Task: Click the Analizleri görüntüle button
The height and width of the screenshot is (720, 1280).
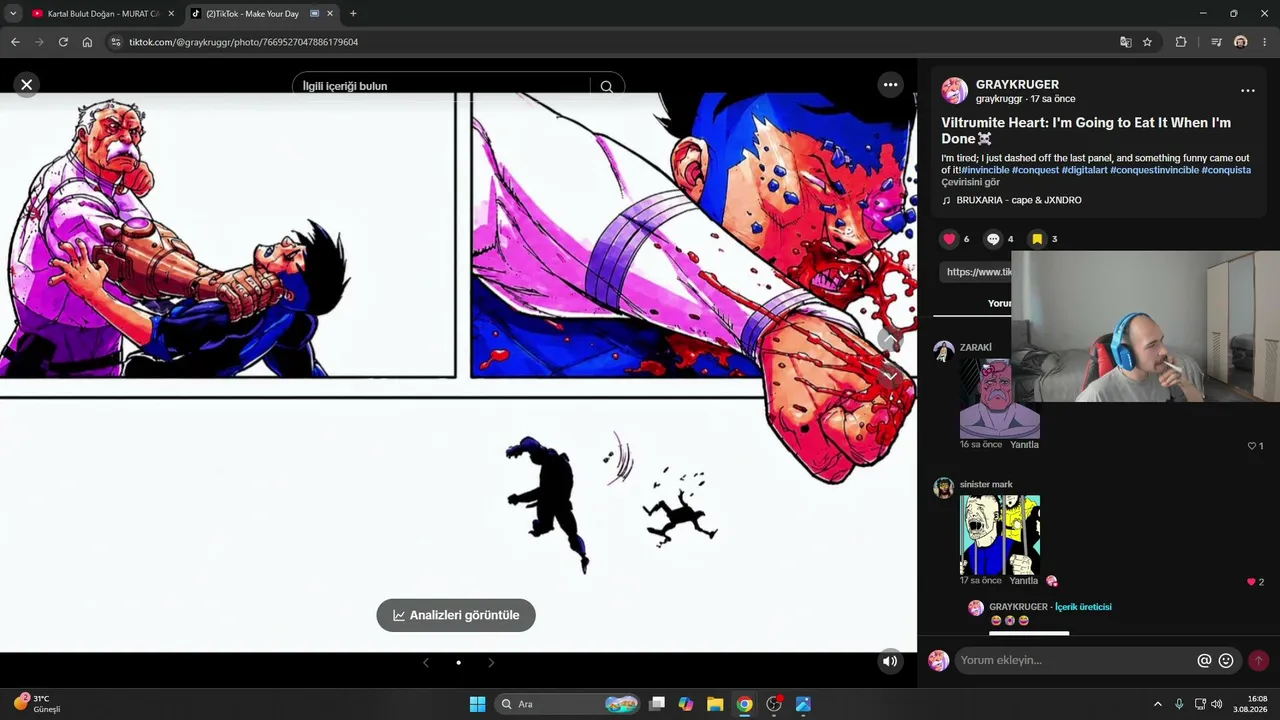Action: (x=456, y=615)
